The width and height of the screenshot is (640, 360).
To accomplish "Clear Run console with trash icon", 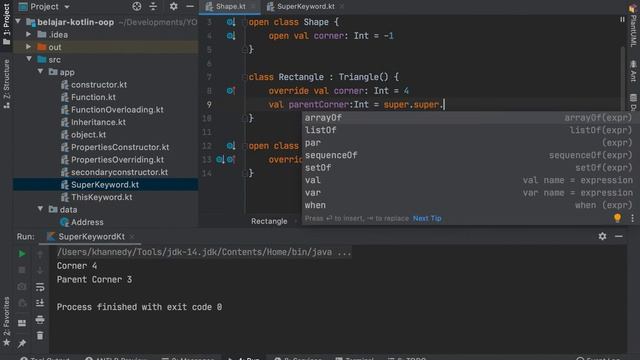I will click(40, 336).
